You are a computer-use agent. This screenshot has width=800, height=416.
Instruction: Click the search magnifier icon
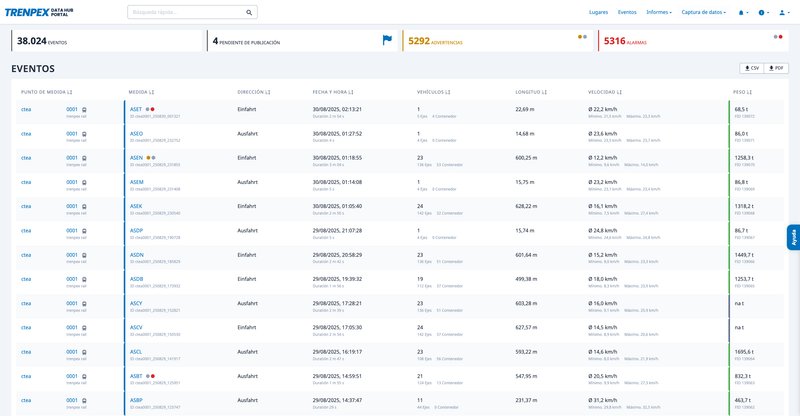(249, 12)
